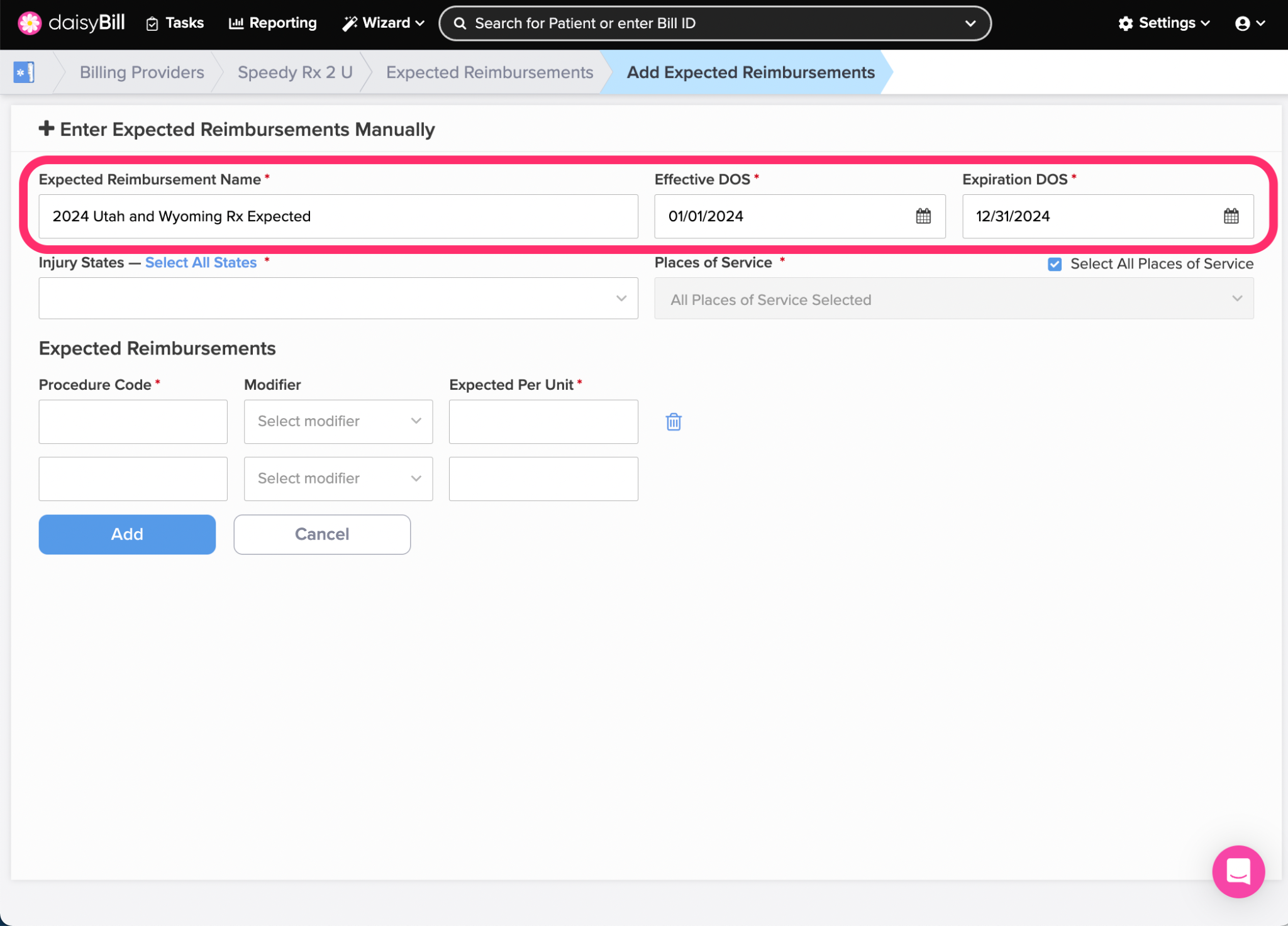Open the Effective DOS calendar picker

coord(923,216)
